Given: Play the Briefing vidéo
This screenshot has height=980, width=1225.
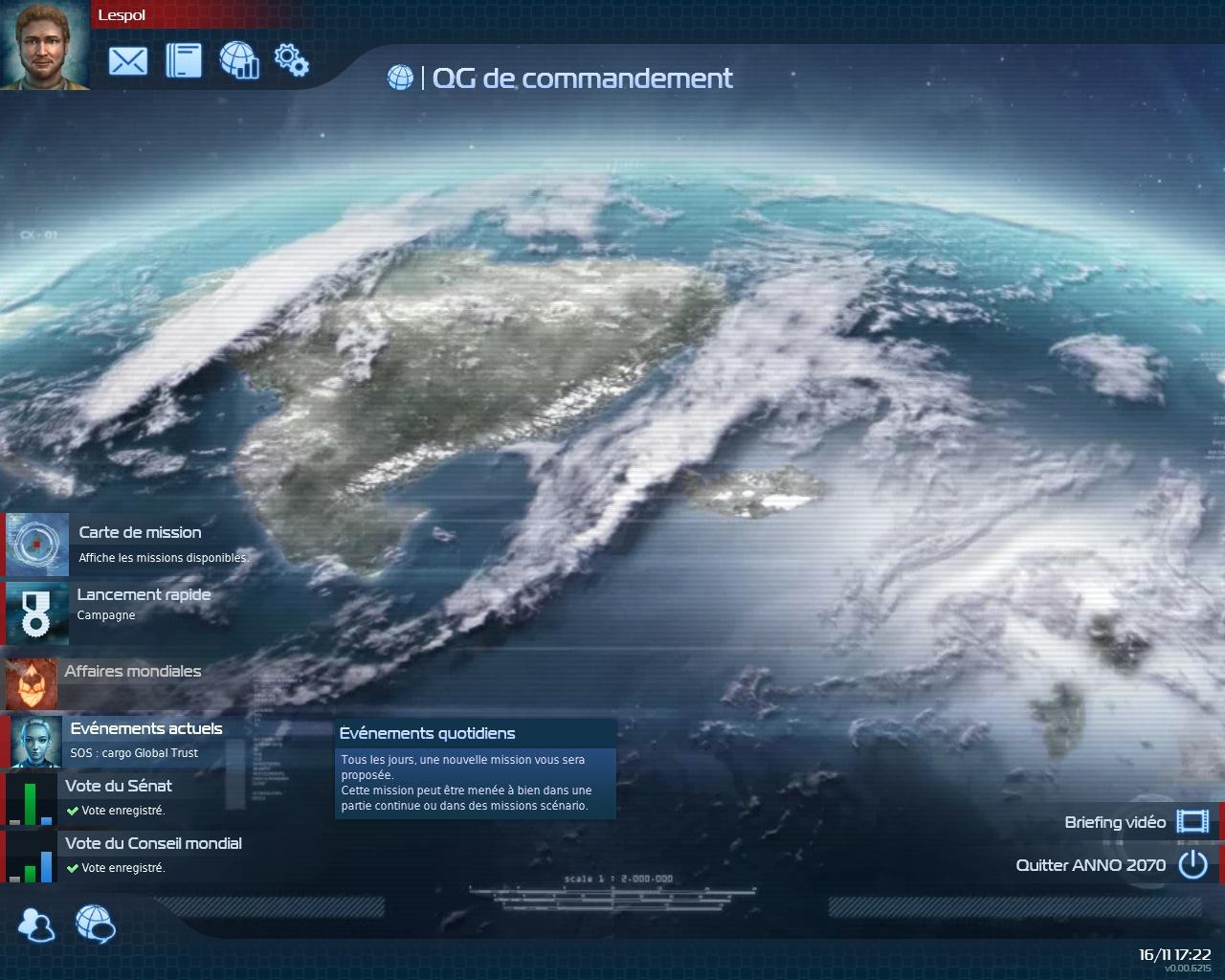Looking at the screenshot, I should pyautogui.click(x=1115, y=822).
